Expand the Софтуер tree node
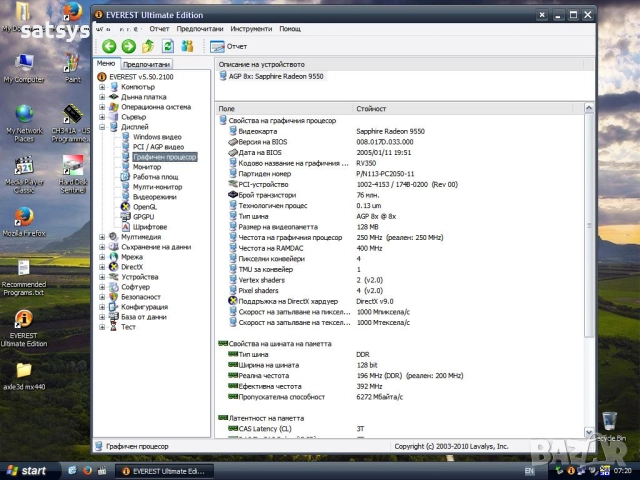The image size is (640, 480). tap(102, 287)
